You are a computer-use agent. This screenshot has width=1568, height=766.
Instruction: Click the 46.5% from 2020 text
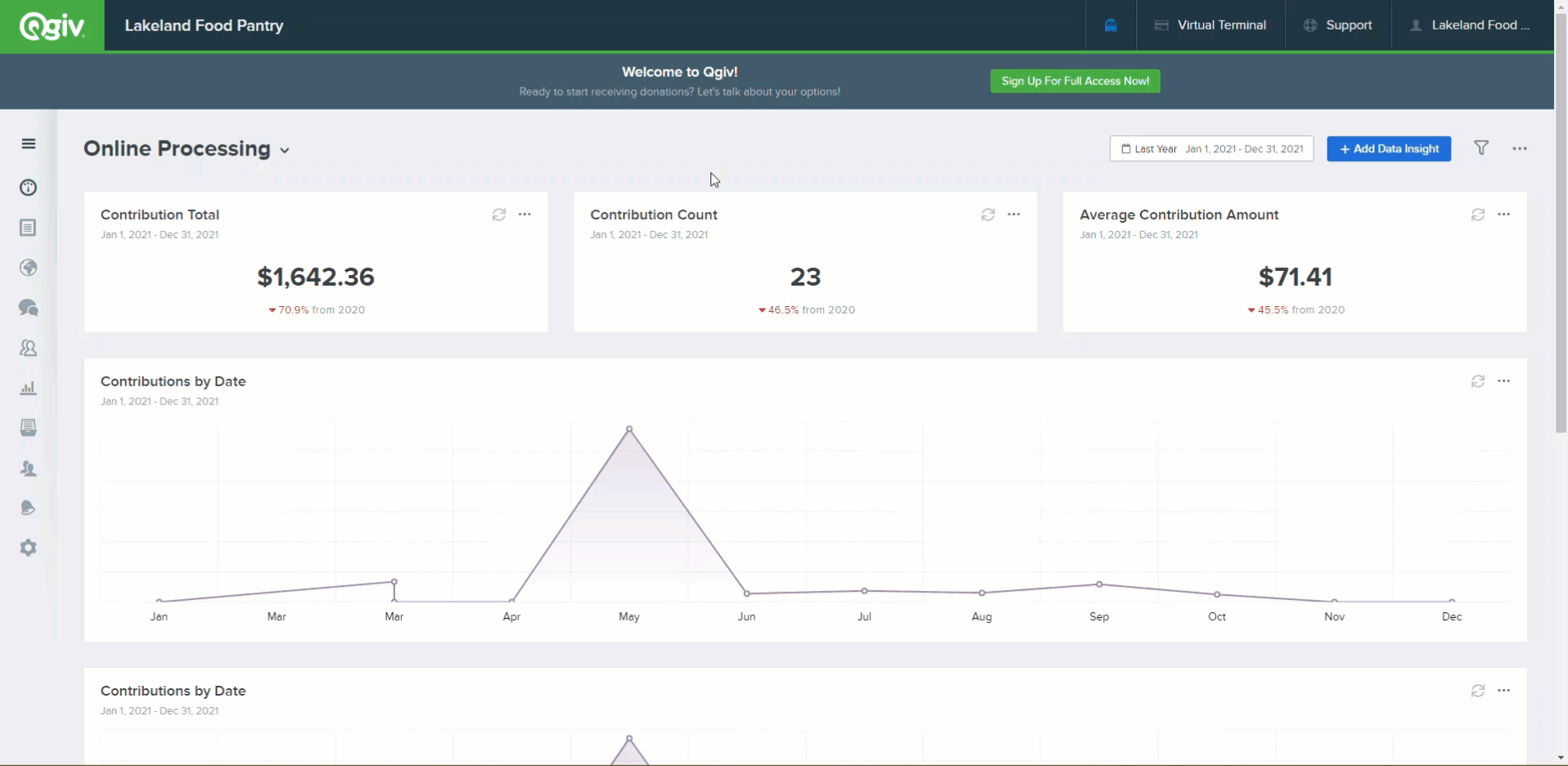pyautogui.click(x=806, y=310)
